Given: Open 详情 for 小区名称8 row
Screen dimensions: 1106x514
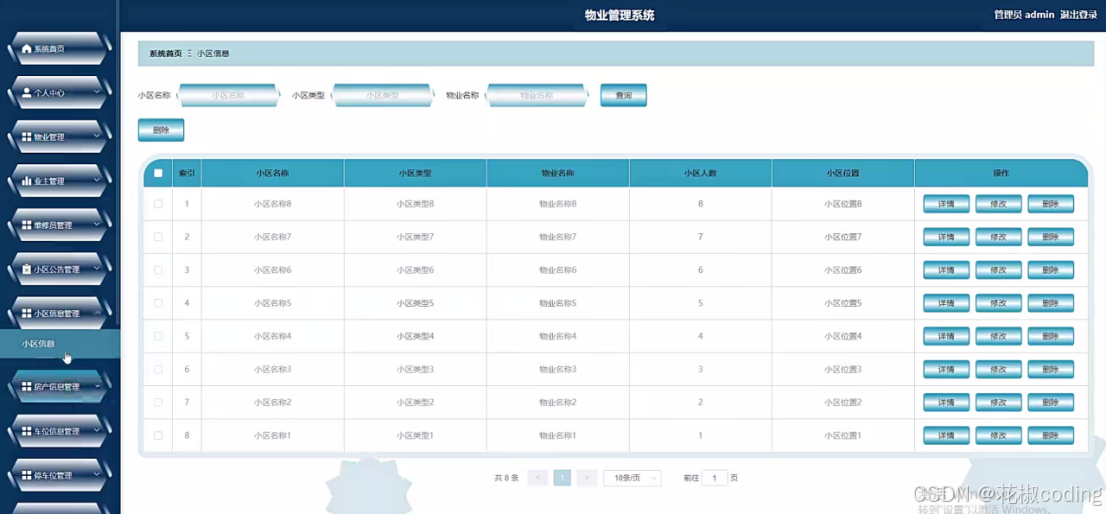Looking at the screenshot, I should pos(946,204).
